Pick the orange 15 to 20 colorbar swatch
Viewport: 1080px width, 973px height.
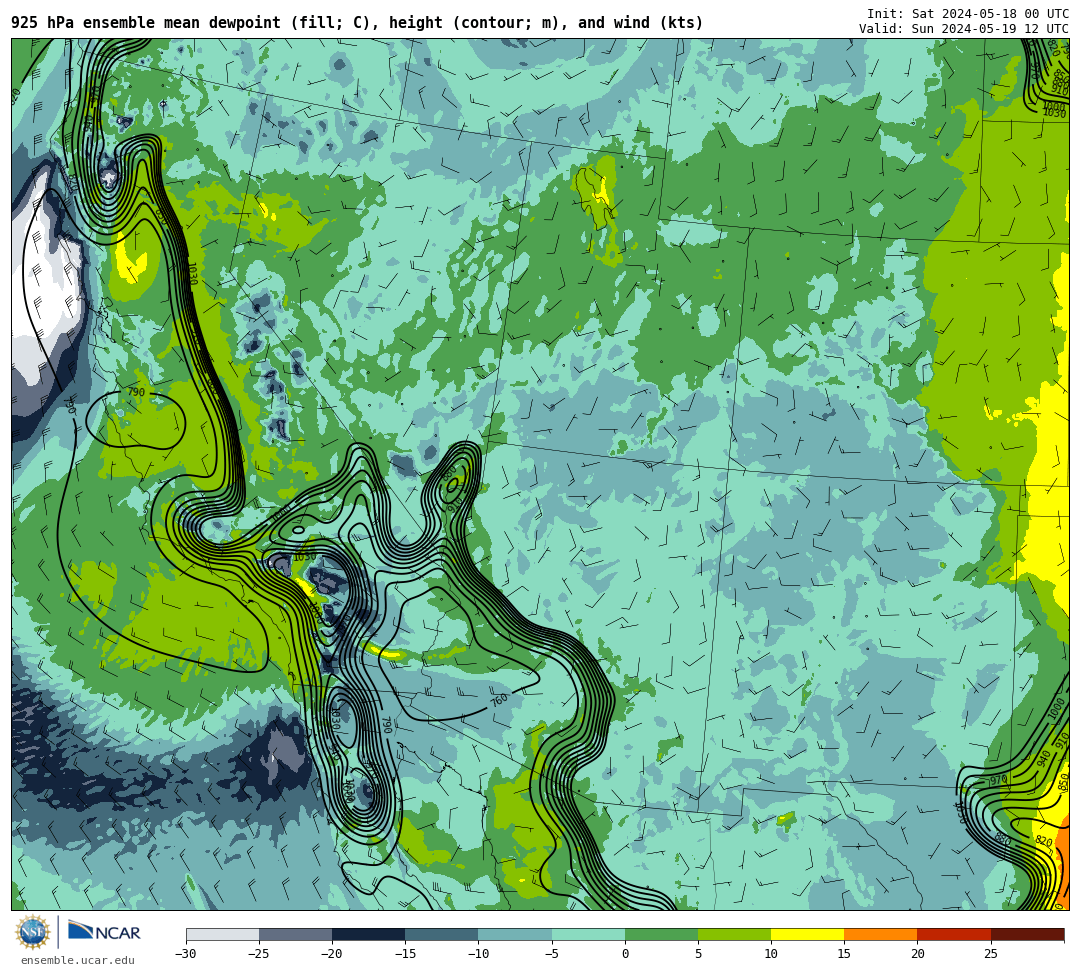[x=881, y=934]
